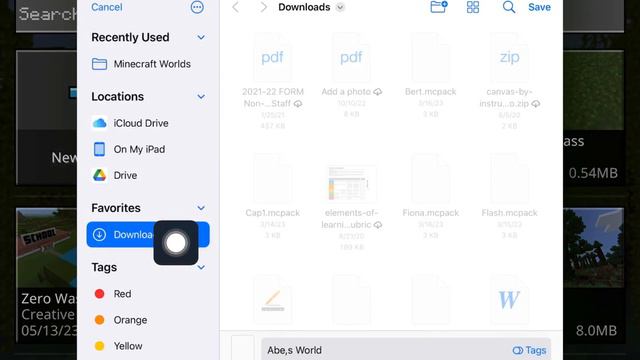Image resolution: width=640 pixels, height=360 pixels.
Task: Tap Cancel in the file picker
Action: point(107,7)
